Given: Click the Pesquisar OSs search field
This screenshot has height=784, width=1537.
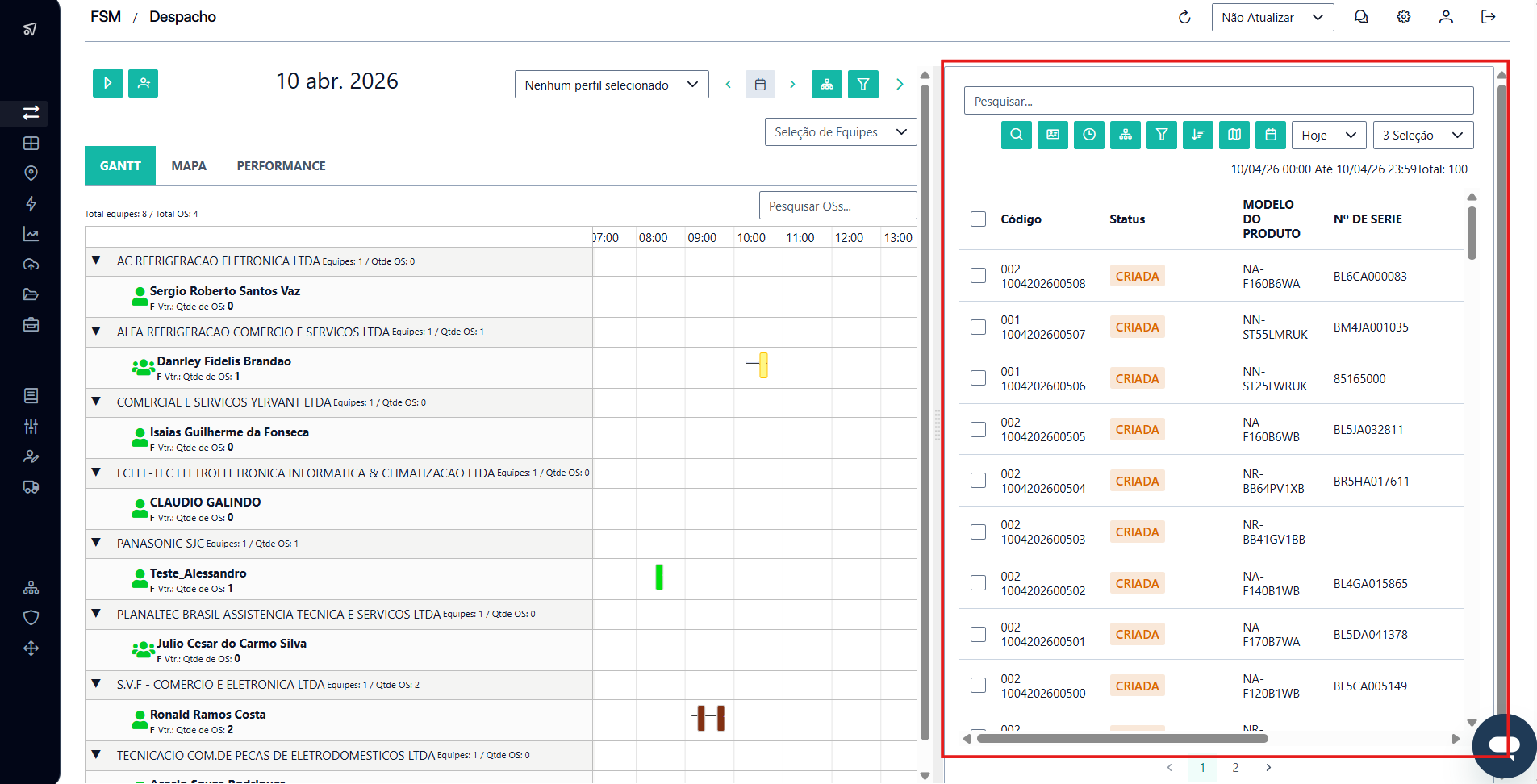Looking at the screenshot, I should coord(837,206).
